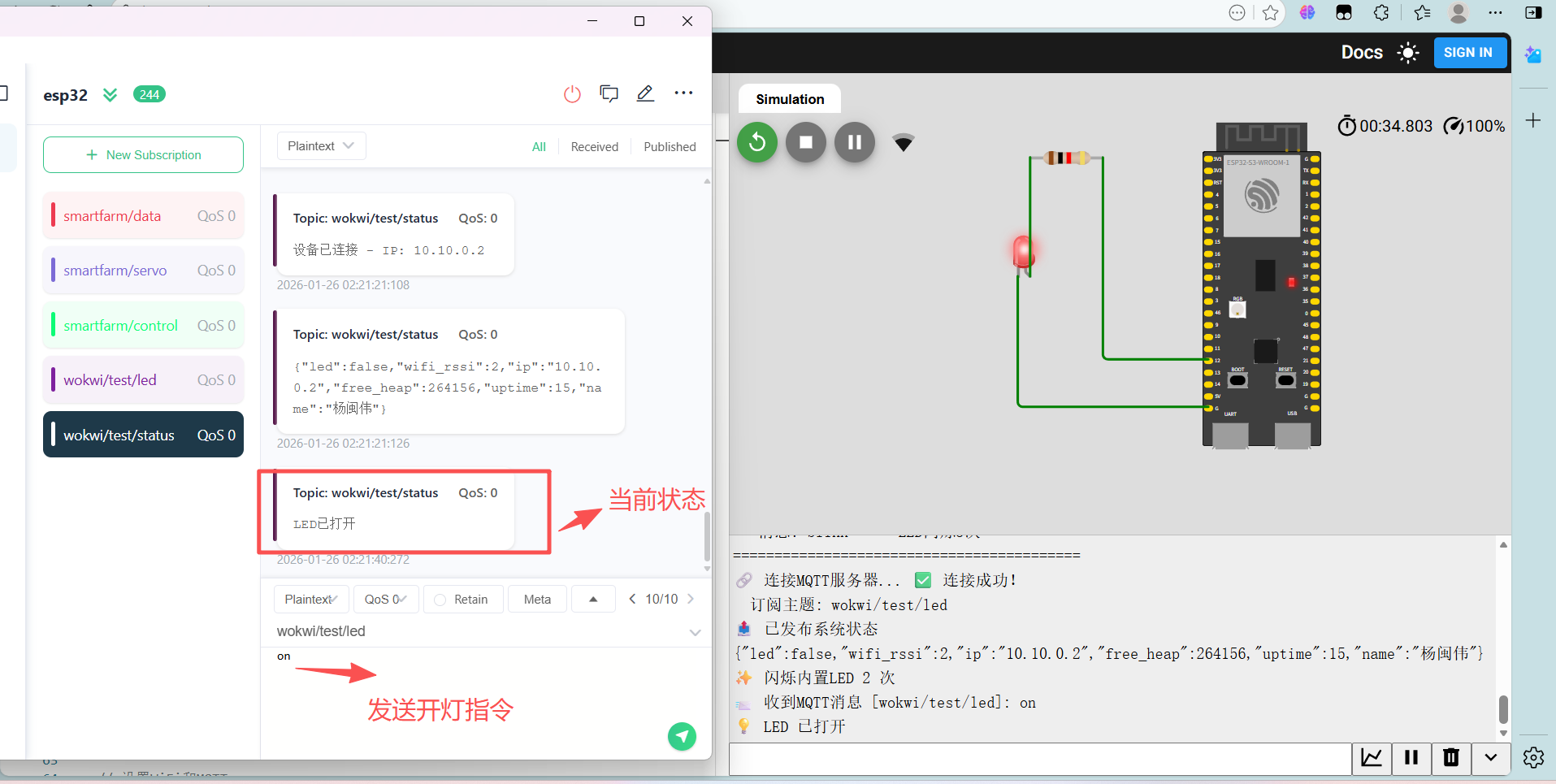Pause the running simulation

[x=854, y=142]
